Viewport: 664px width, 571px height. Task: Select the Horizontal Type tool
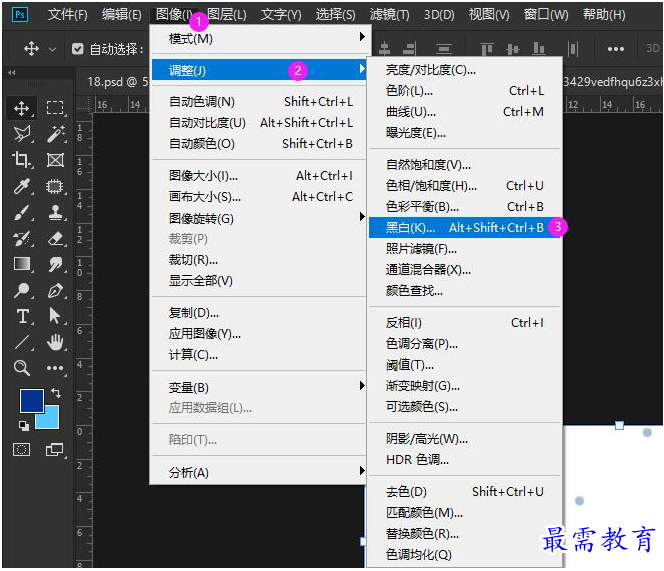[22, 316]
